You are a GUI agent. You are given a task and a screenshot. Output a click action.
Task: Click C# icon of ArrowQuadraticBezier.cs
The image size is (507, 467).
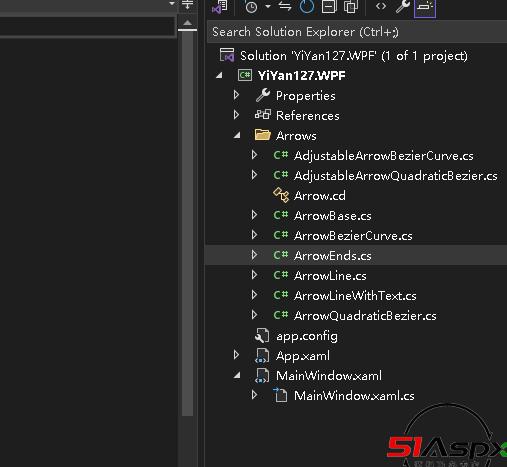(280, 315)
